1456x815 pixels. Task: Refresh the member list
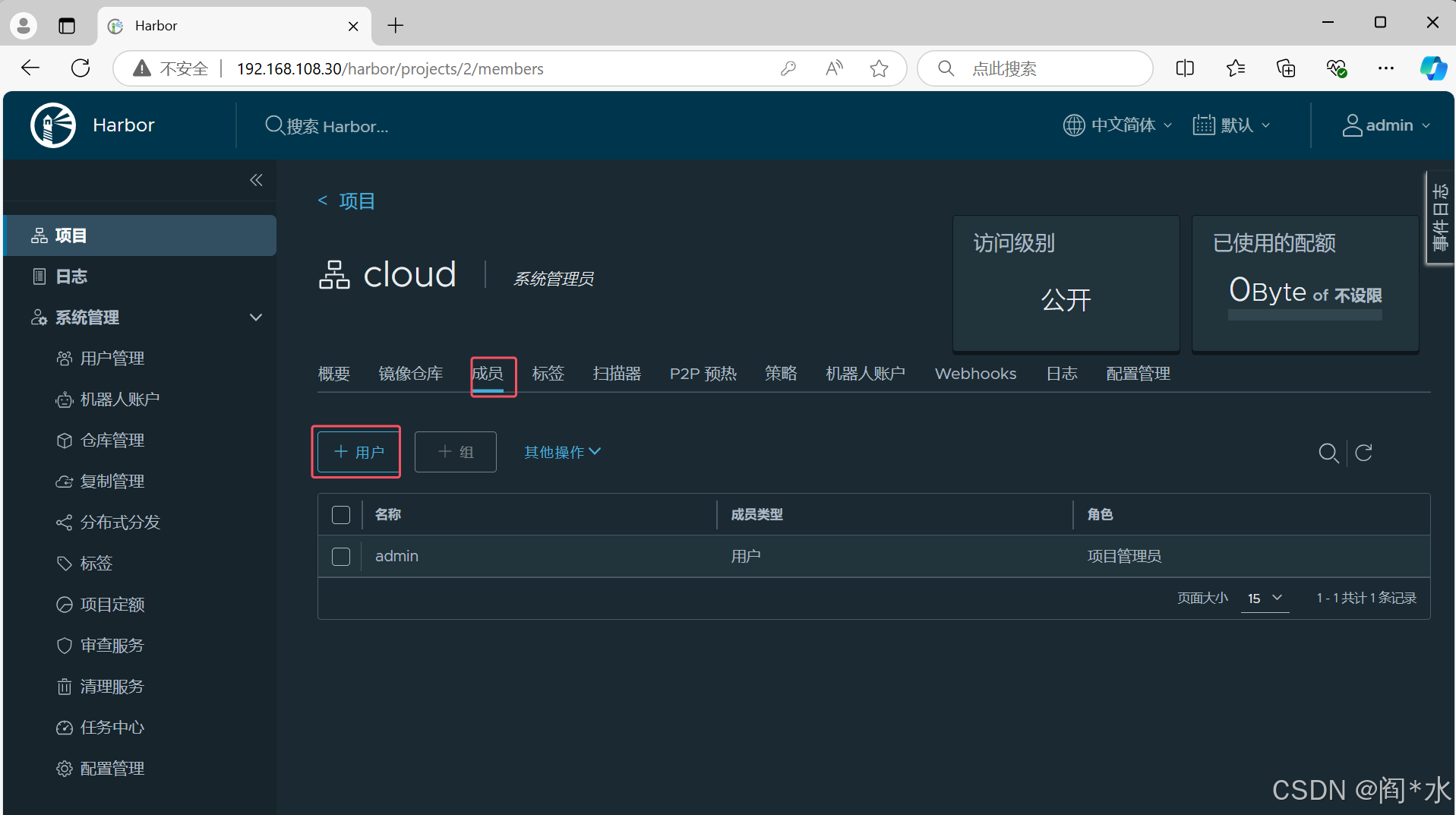click(1363, 453)
